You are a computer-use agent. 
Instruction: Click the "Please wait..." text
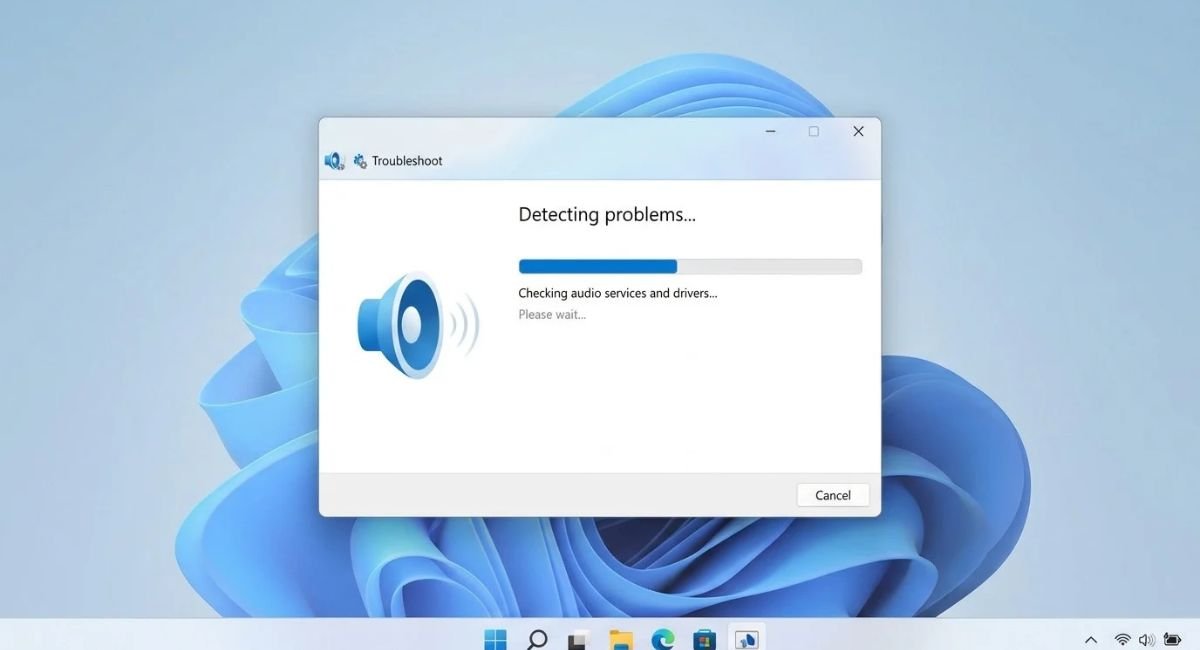coord(552,314)
